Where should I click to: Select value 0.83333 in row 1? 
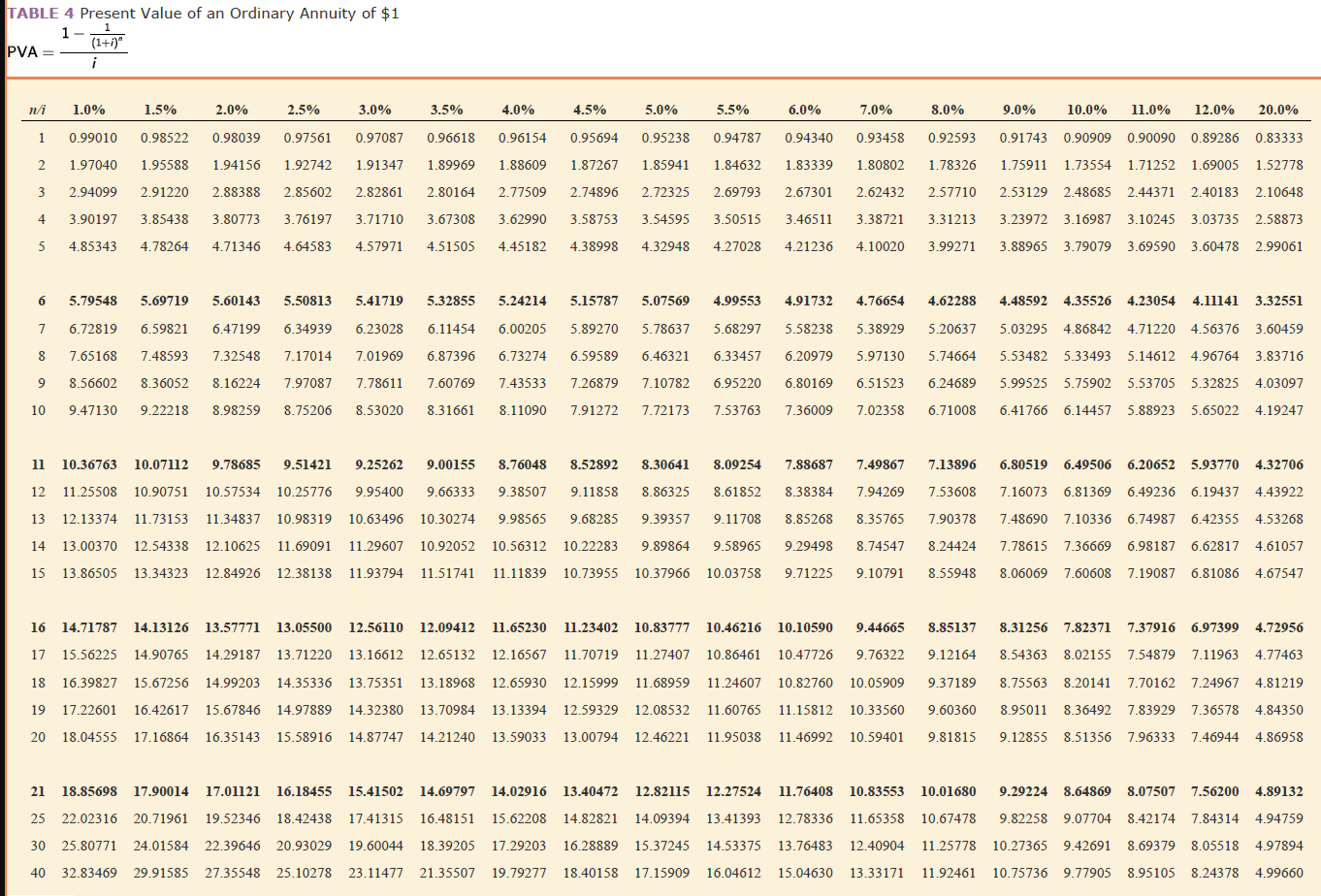coord(1279,138)
